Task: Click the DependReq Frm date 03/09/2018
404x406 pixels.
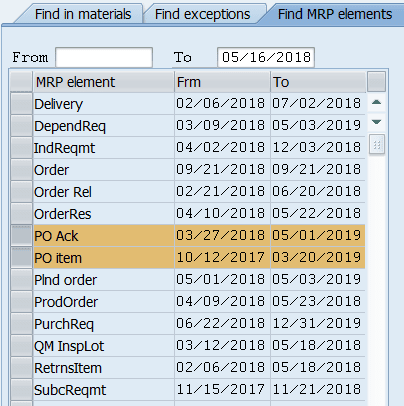Action: [x=221, y=125]
